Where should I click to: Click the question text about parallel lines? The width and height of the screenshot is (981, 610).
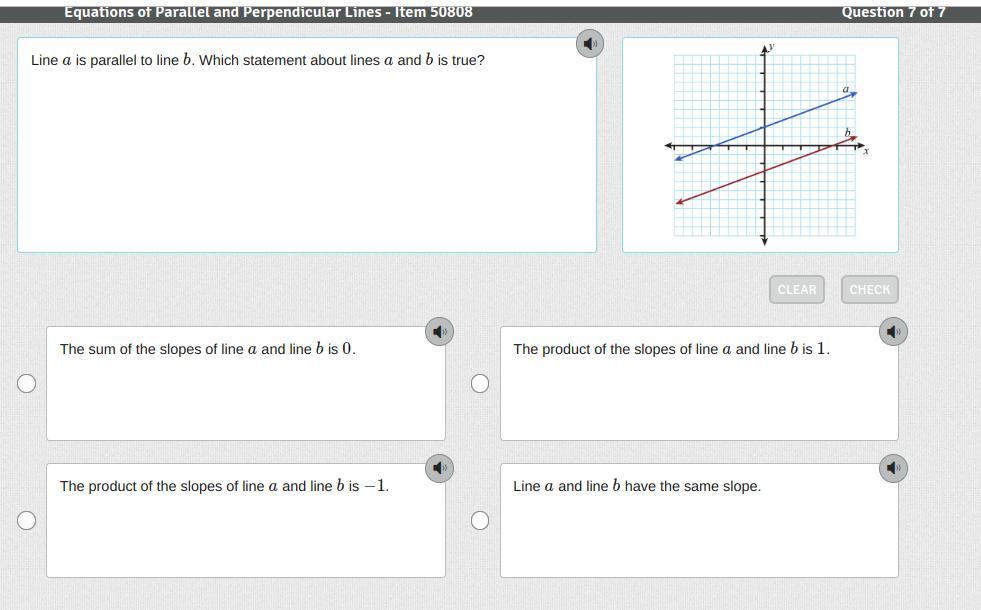[258, 60]
